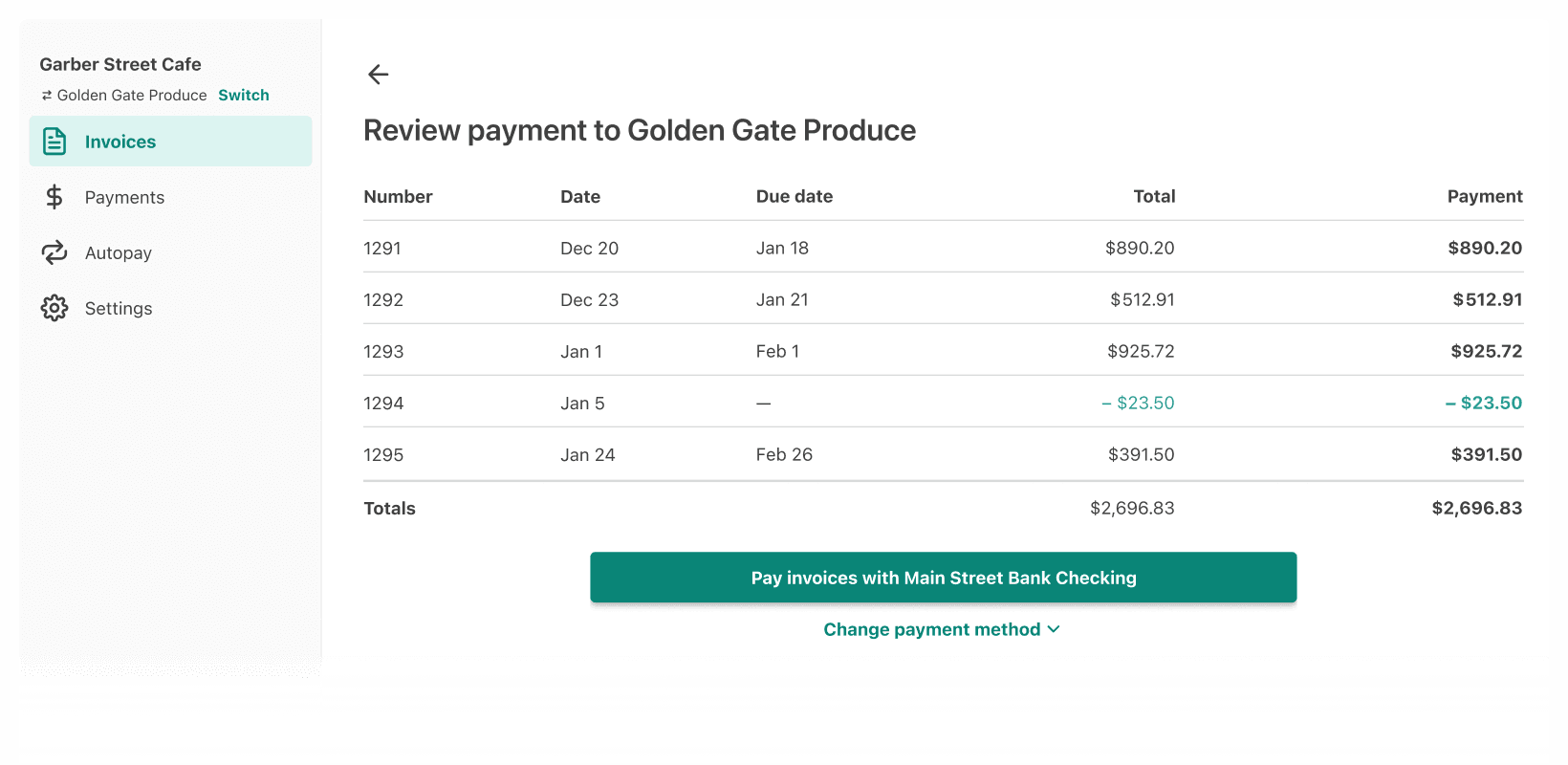The height and width of the screenshot is (765, 1568).
Task: Click the Autopay repeat arrows icon
Action: click(x=54, y=252)
